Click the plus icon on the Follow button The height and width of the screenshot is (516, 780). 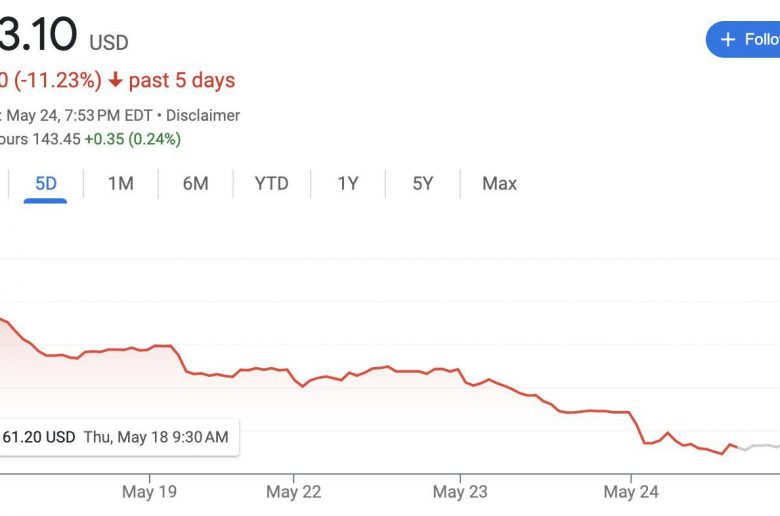click(727, 39)
